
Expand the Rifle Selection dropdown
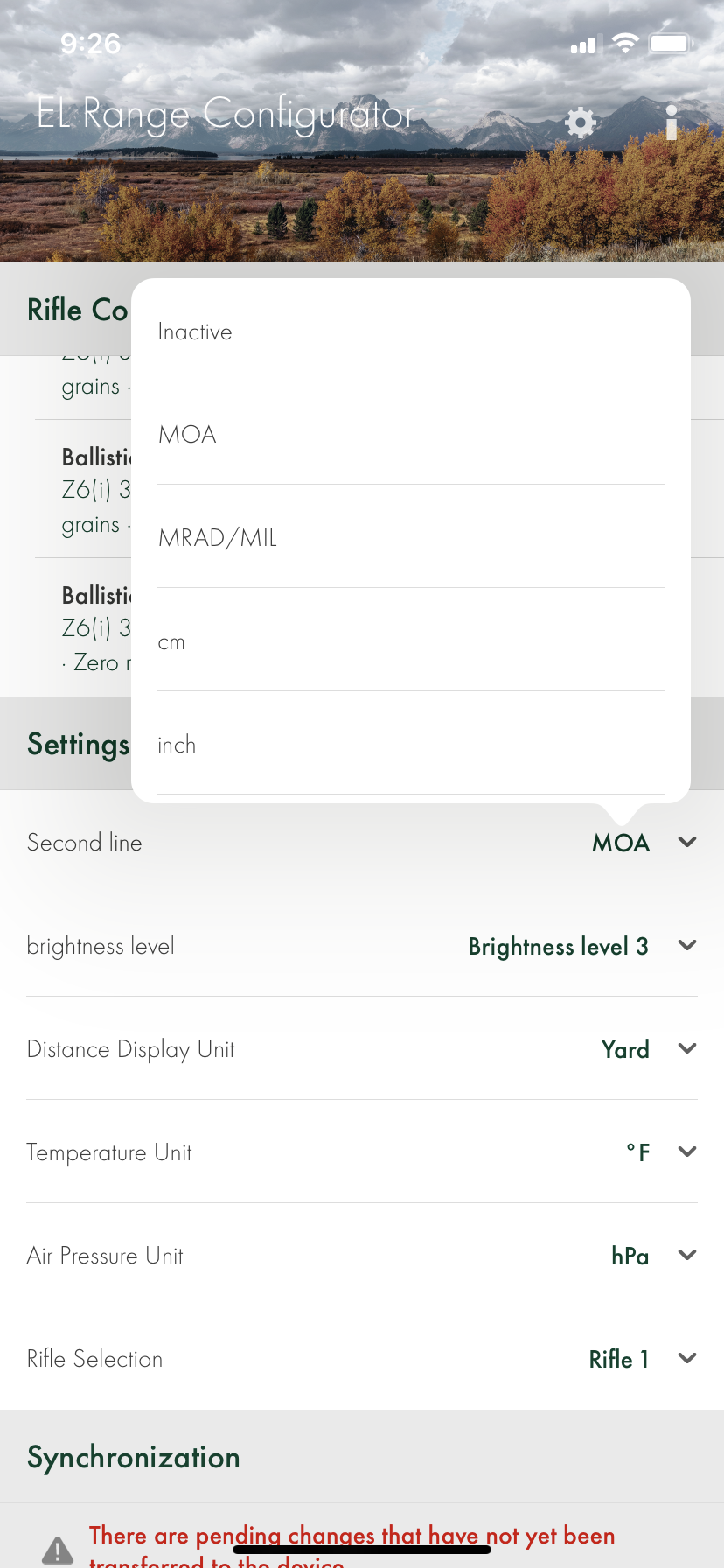(x=687, y=1359)
